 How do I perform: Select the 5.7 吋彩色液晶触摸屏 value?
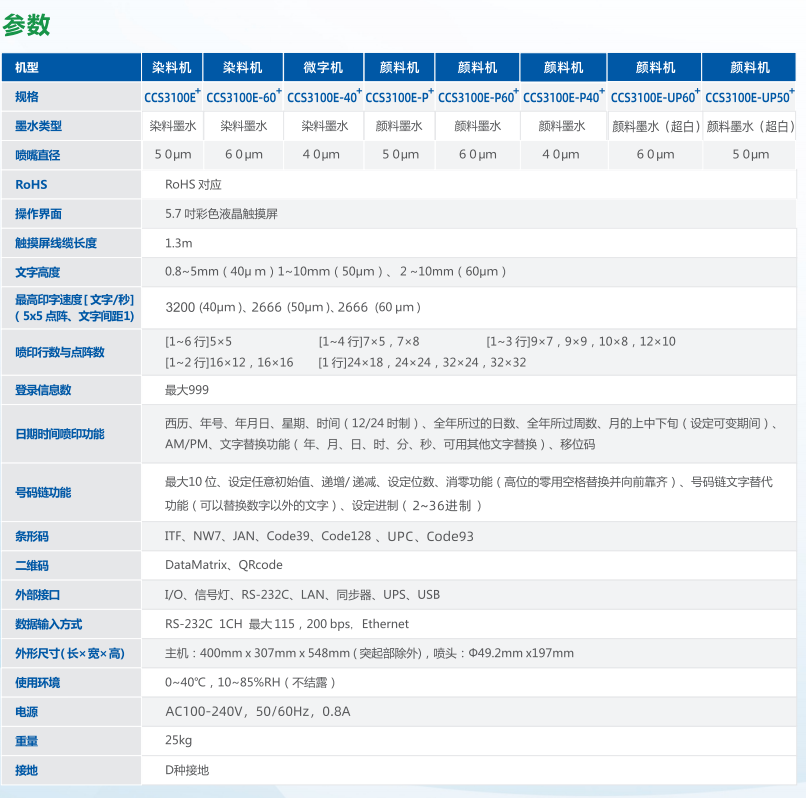click(x=222, y=214)
